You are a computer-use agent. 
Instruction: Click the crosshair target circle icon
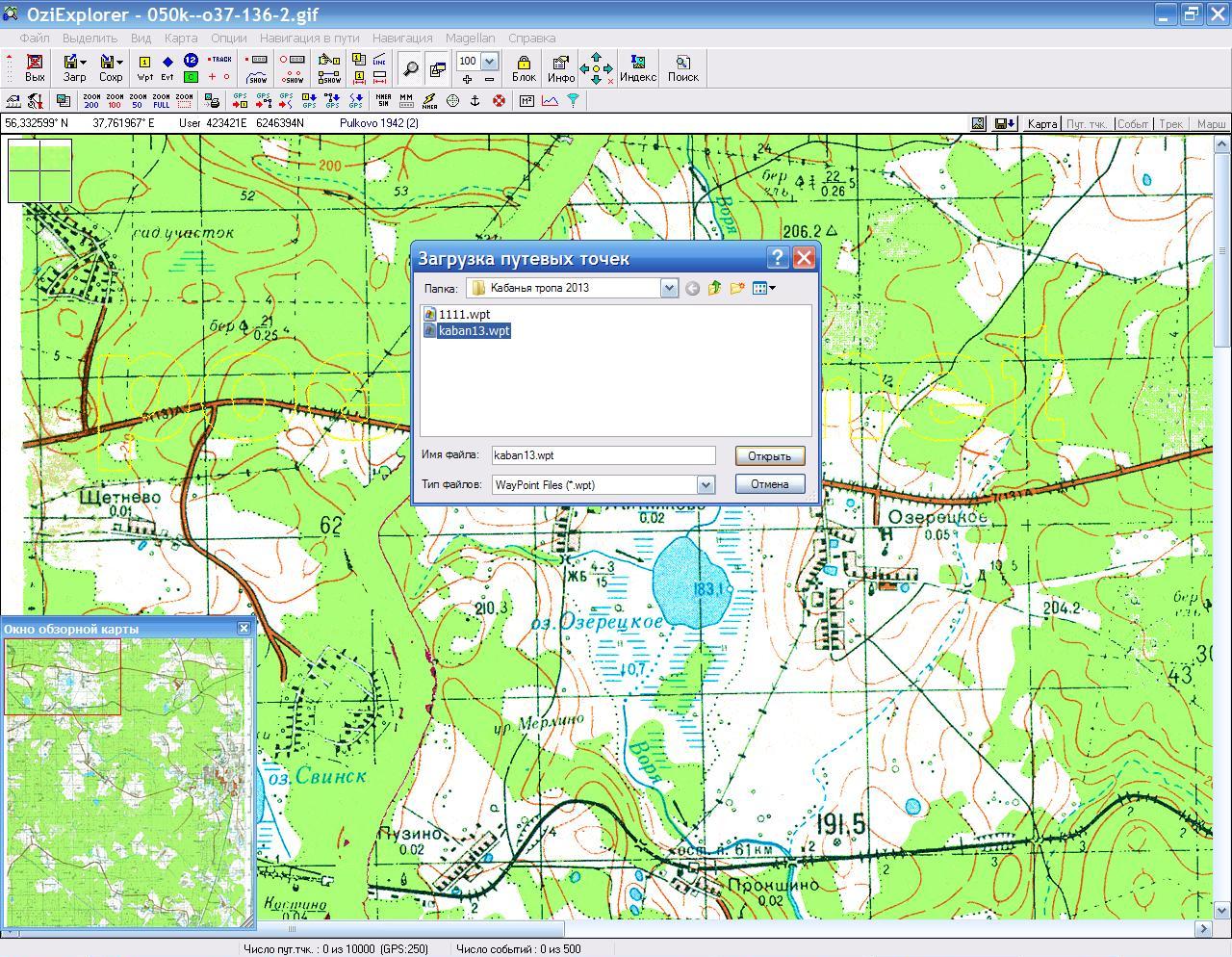click(452, 100)
